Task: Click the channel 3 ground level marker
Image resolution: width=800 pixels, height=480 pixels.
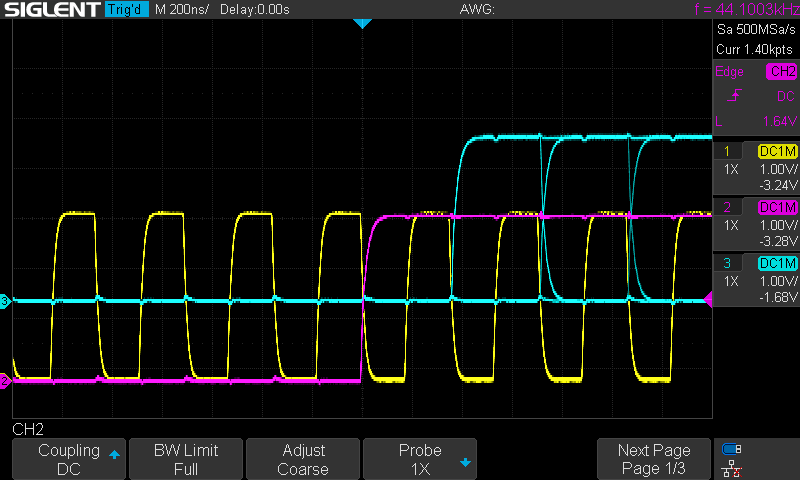Action: [5, 301]
